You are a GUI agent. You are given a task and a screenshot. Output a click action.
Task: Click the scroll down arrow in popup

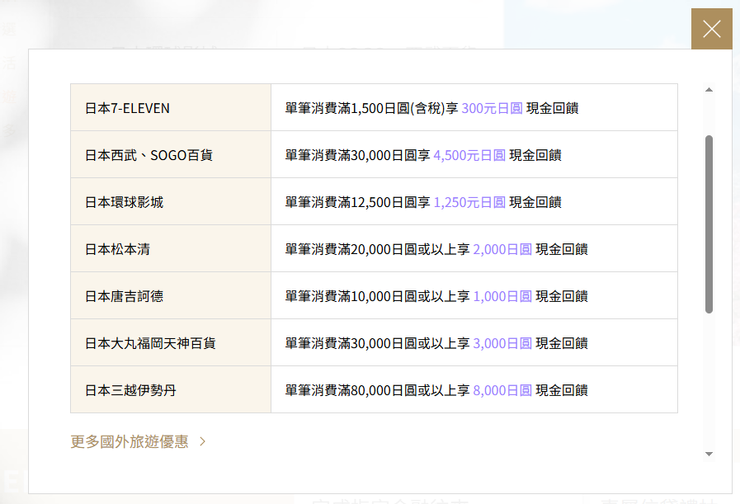tap(709, 454)
